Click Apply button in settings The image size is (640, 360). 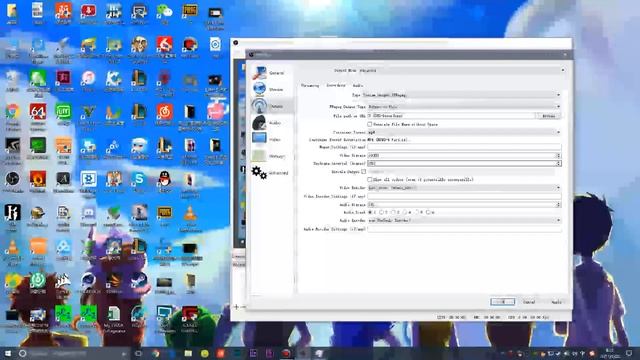[556, 302]
